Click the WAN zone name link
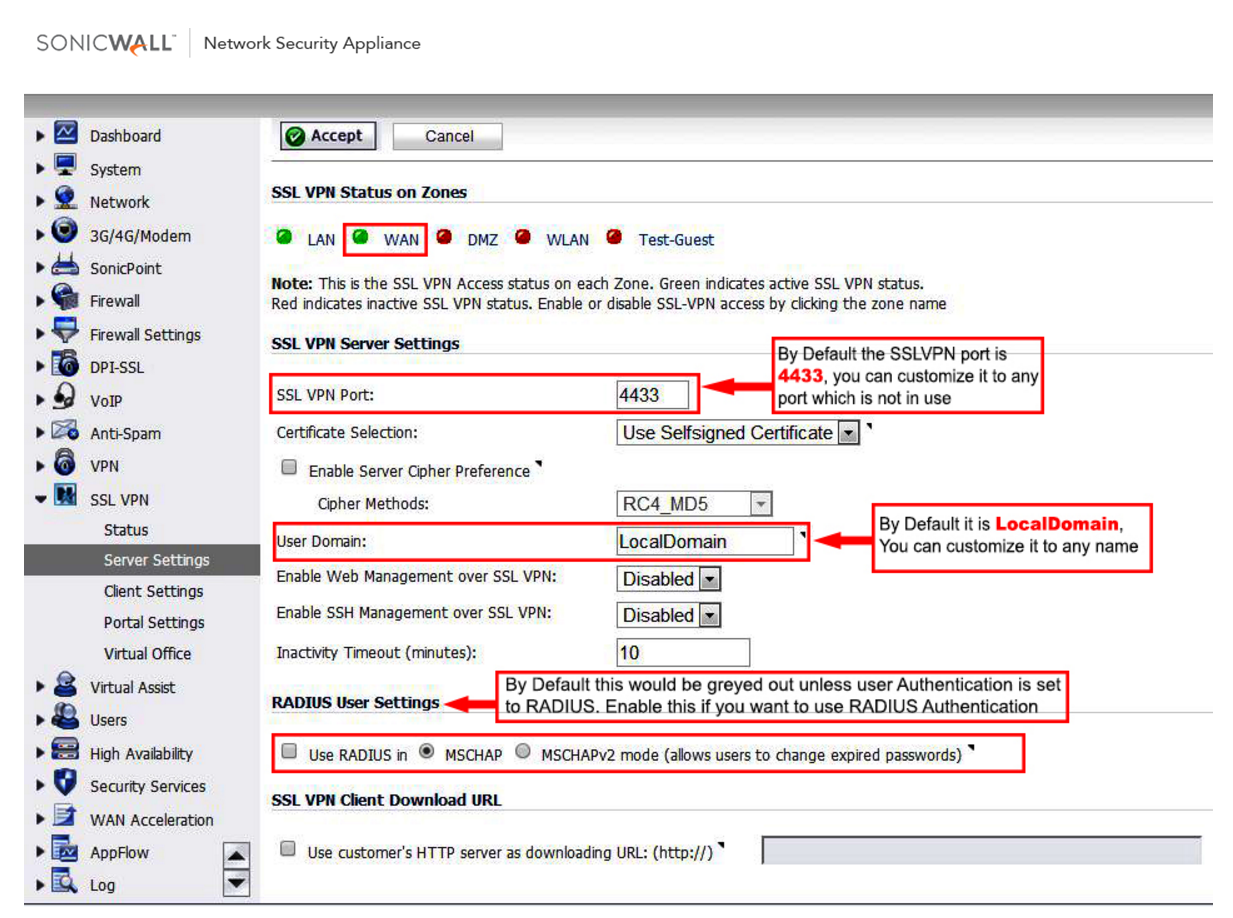Screen dimensions: 1233x918 (401, 240)
